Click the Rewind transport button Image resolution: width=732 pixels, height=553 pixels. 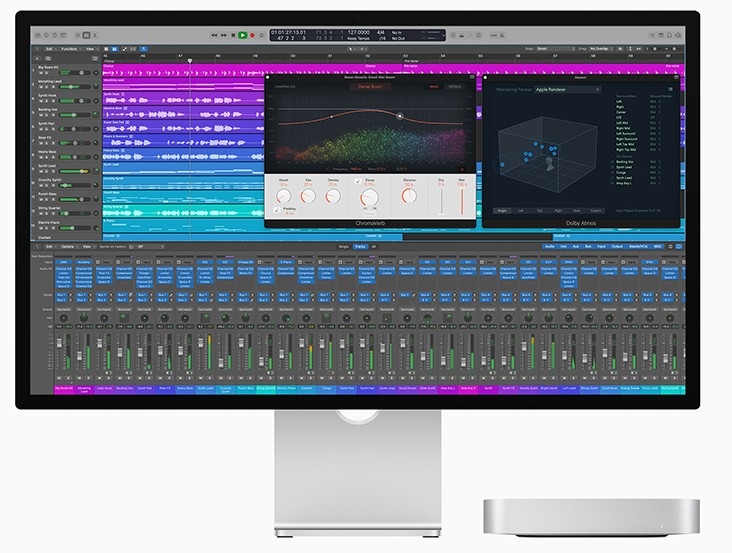click(x=214, y=35)
